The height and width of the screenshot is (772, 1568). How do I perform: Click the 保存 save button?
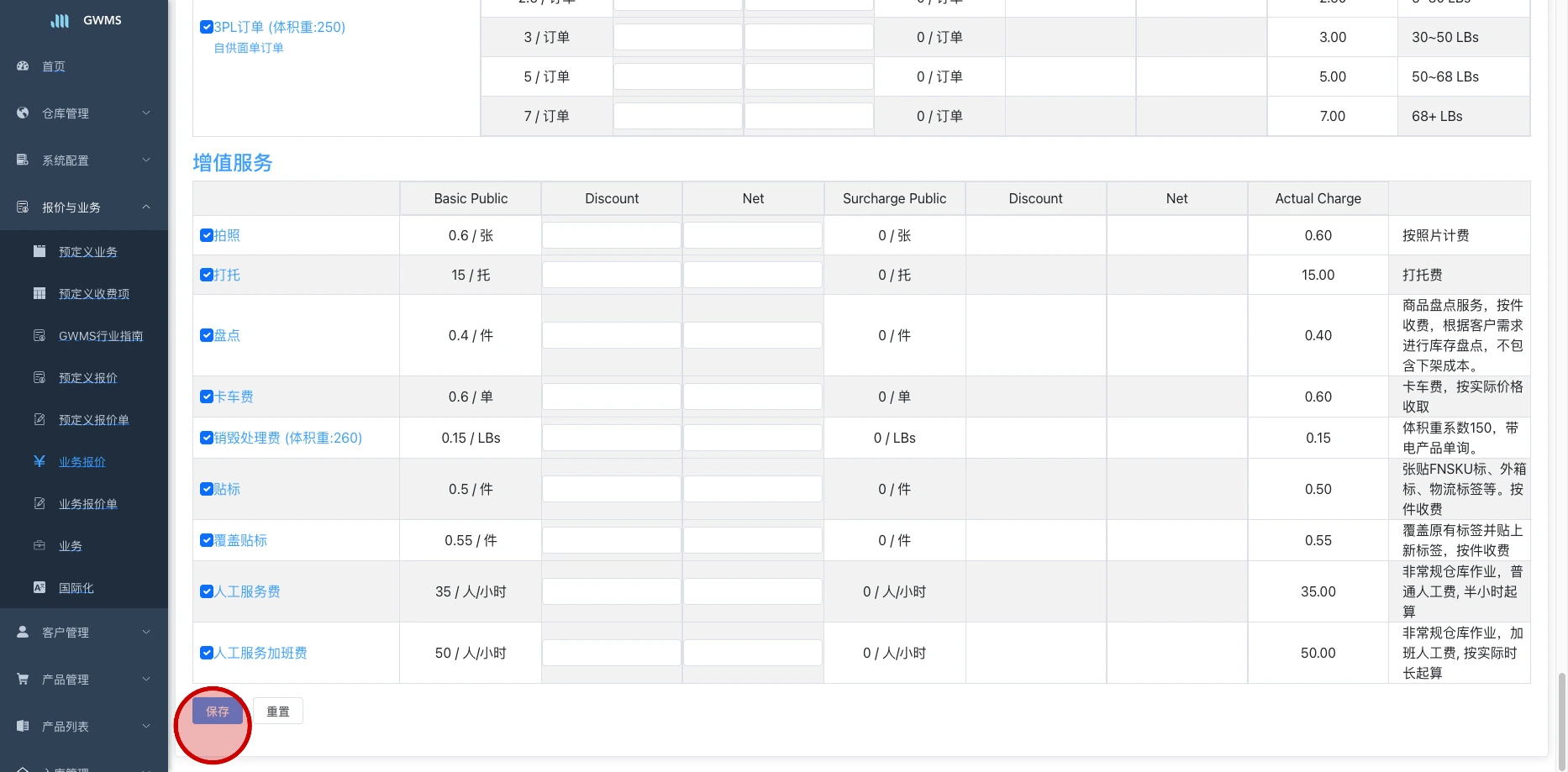tap(218, 712)
